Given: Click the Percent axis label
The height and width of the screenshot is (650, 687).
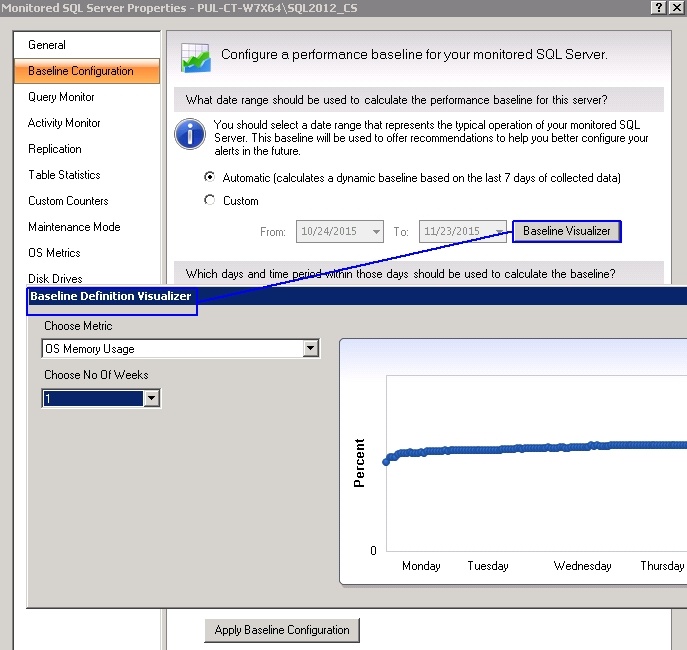Looking at the screenshot, I should coord(359,463).
